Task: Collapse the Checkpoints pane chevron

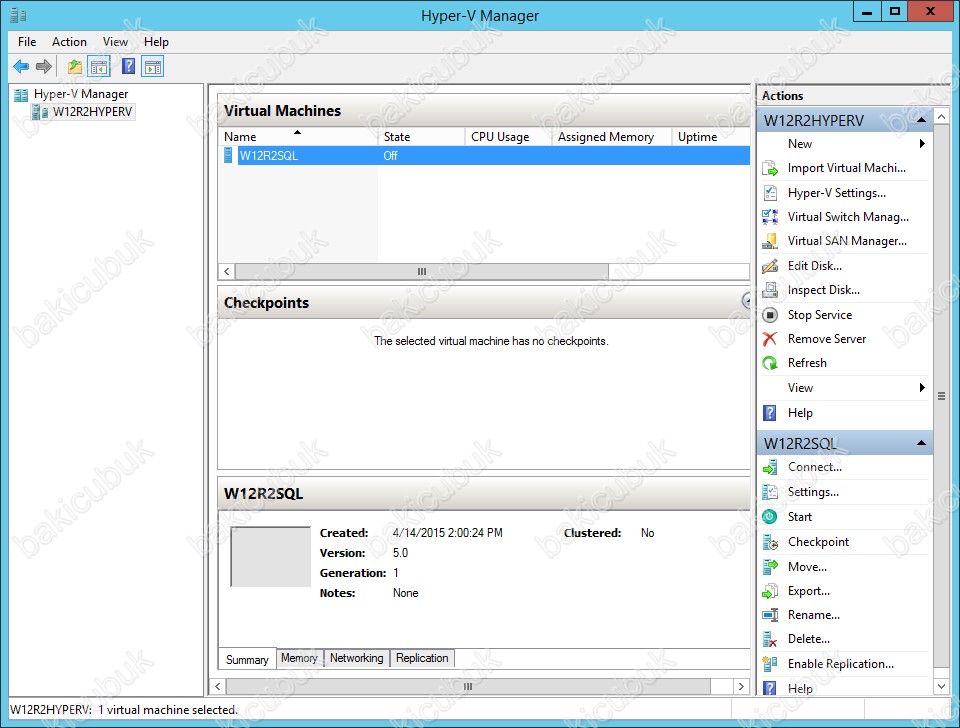Action: tap(746, 301)
